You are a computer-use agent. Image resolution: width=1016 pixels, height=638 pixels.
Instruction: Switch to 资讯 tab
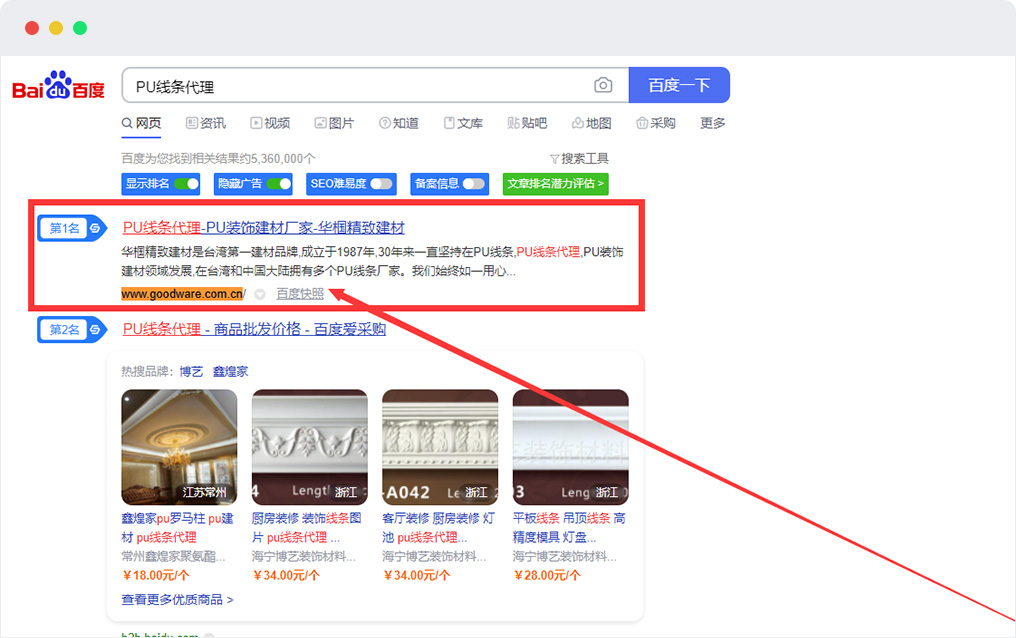point(205,123)
